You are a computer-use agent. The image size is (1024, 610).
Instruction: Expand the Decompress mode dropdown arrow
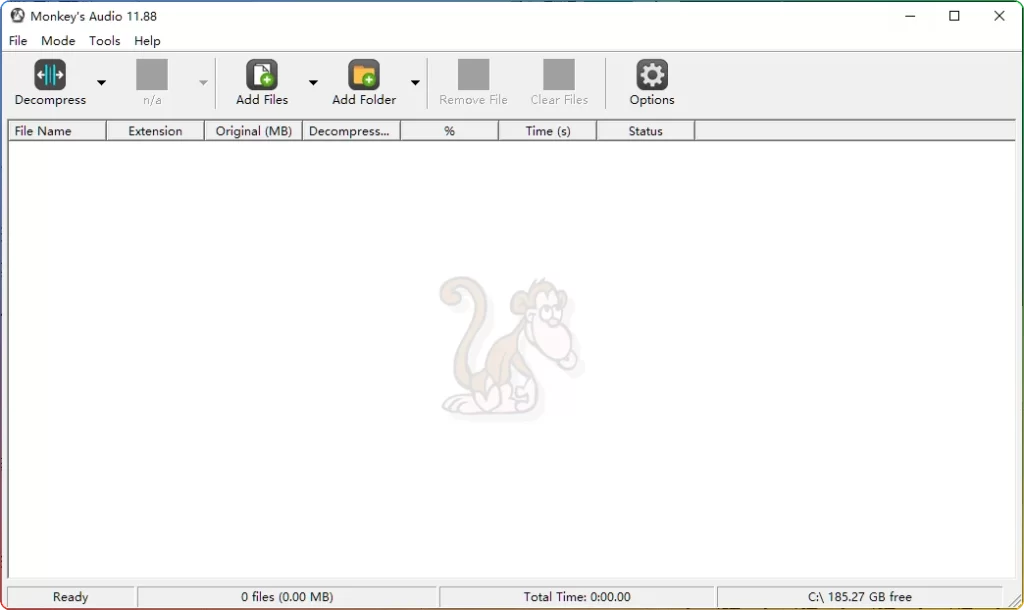click(101, 83)
